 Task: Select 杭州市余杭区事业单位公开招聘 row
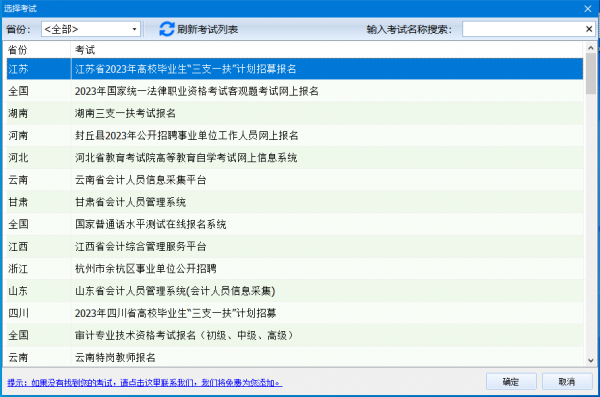295,269
